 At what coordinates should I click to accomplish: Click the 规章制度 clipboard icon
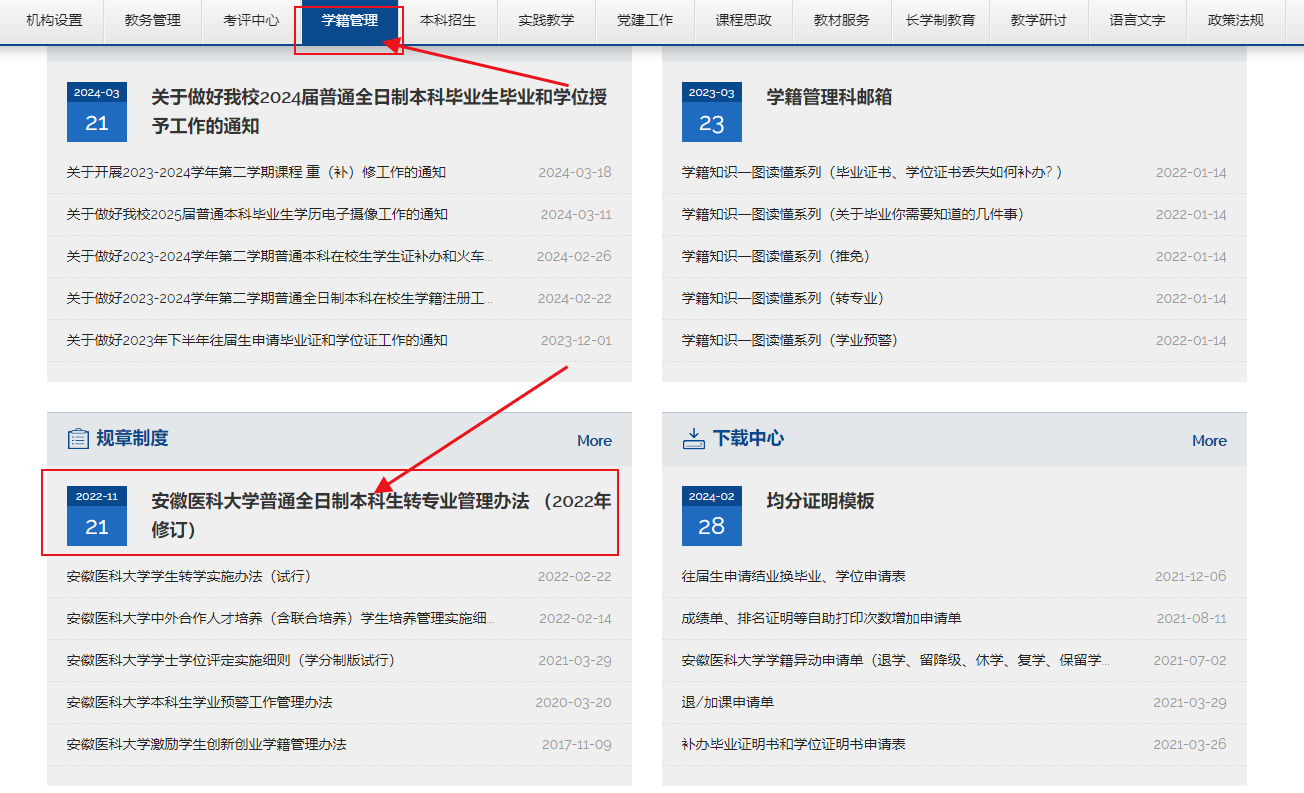(x=78, y=439)
